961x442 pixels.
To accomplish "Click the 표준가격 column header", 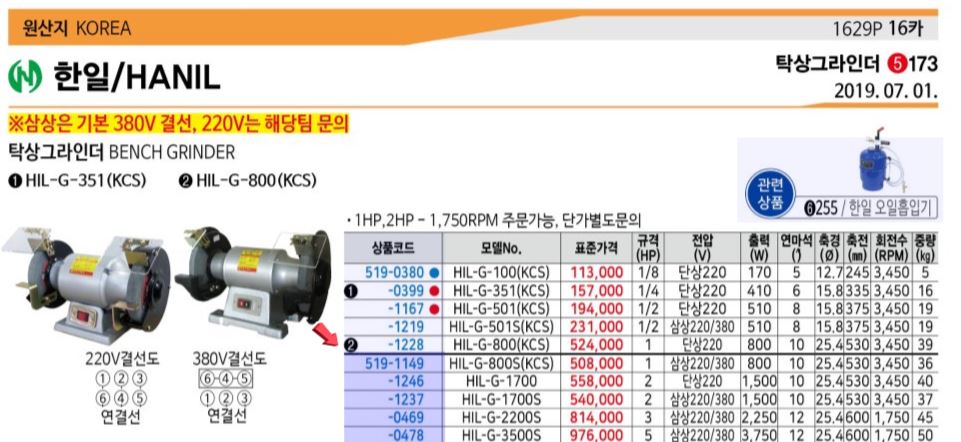I will (x=596, y=248).
